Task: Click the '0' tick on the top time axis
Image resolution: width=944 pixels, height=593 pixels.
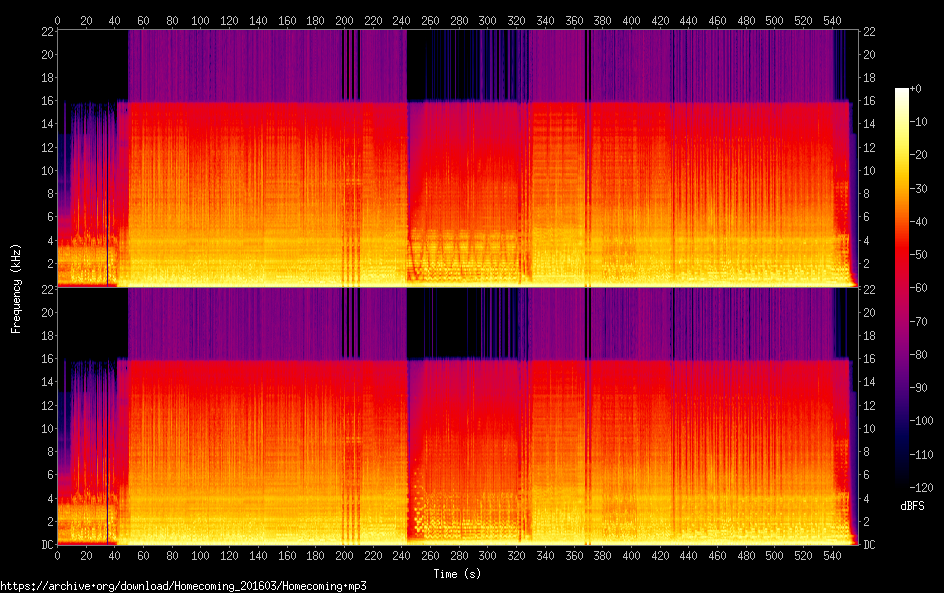Action: tap(57, 20)
